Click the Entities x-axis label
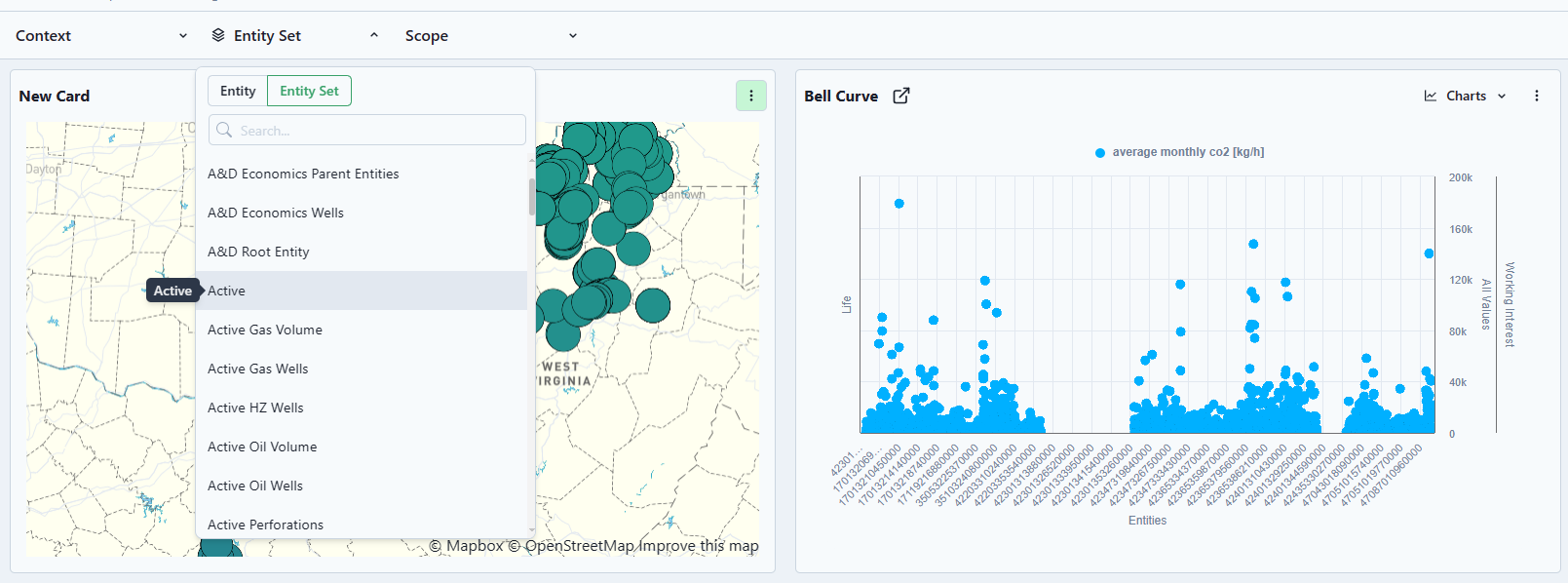The width and height of the screenshot is (1568, 583). (x=1147, y=521)
